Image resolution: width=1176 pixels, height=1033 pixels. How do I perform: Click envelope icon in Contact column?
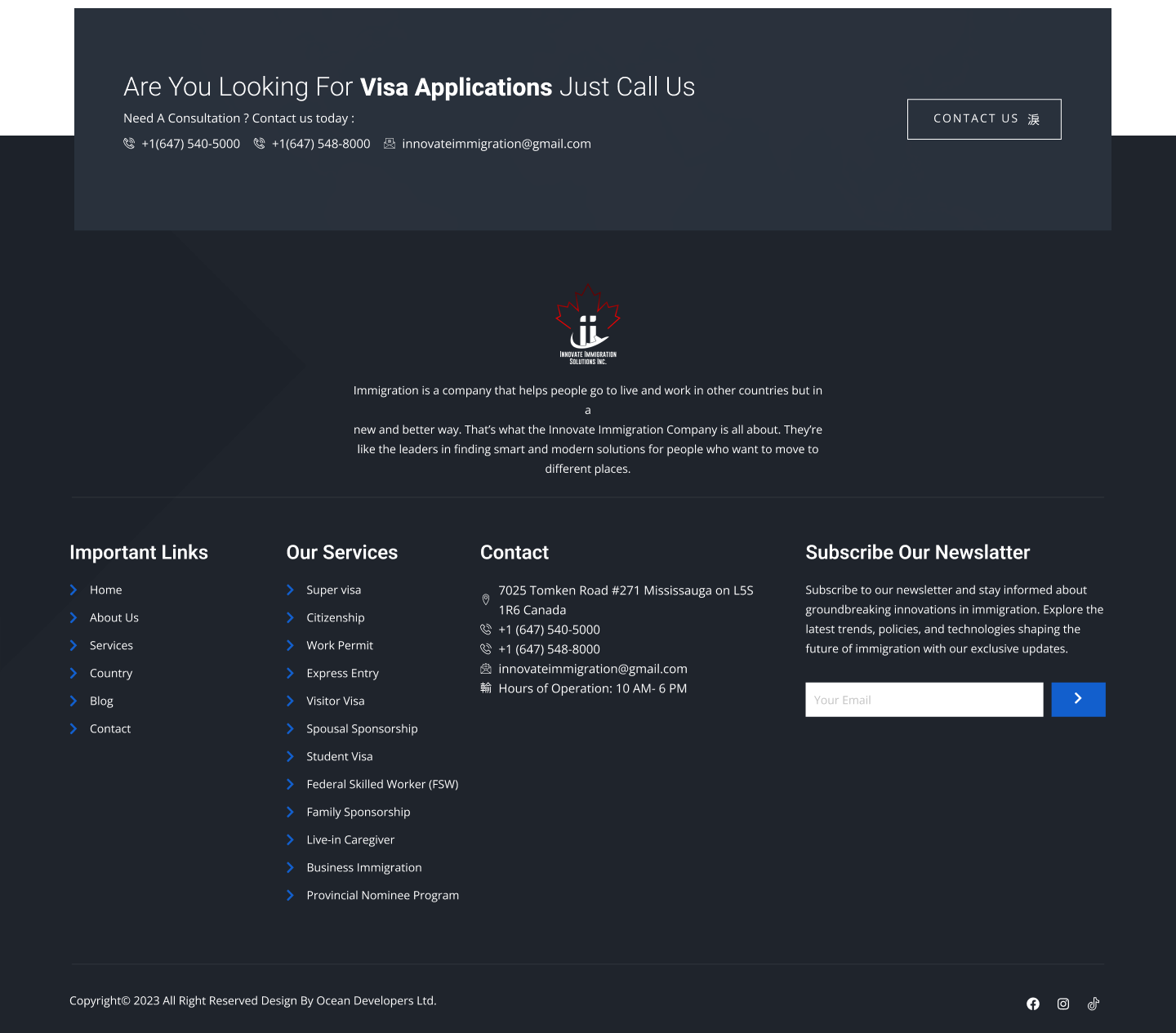486,669
